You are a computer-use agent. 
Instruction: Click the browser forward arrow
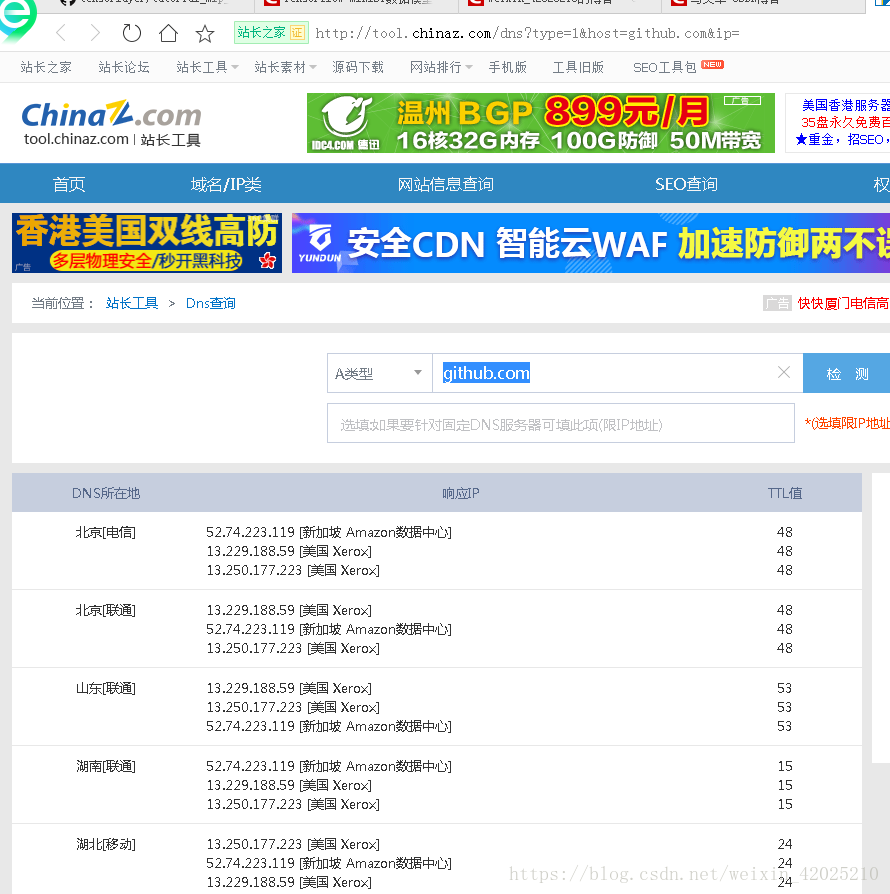tap(95, 33)
